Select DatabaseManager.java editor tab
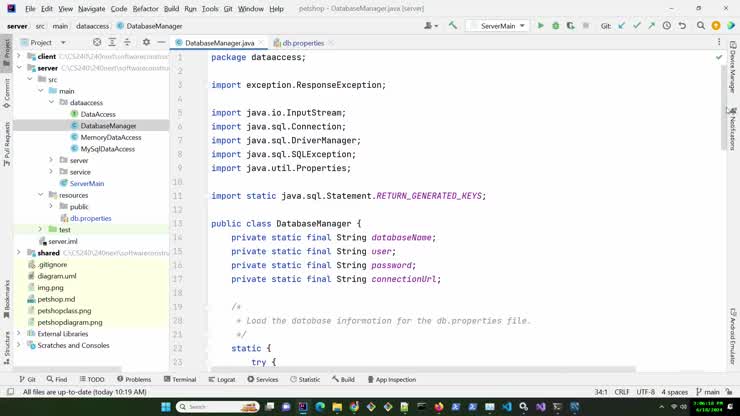The width and height of the screenshot is (740, 416). pos(219,43)
